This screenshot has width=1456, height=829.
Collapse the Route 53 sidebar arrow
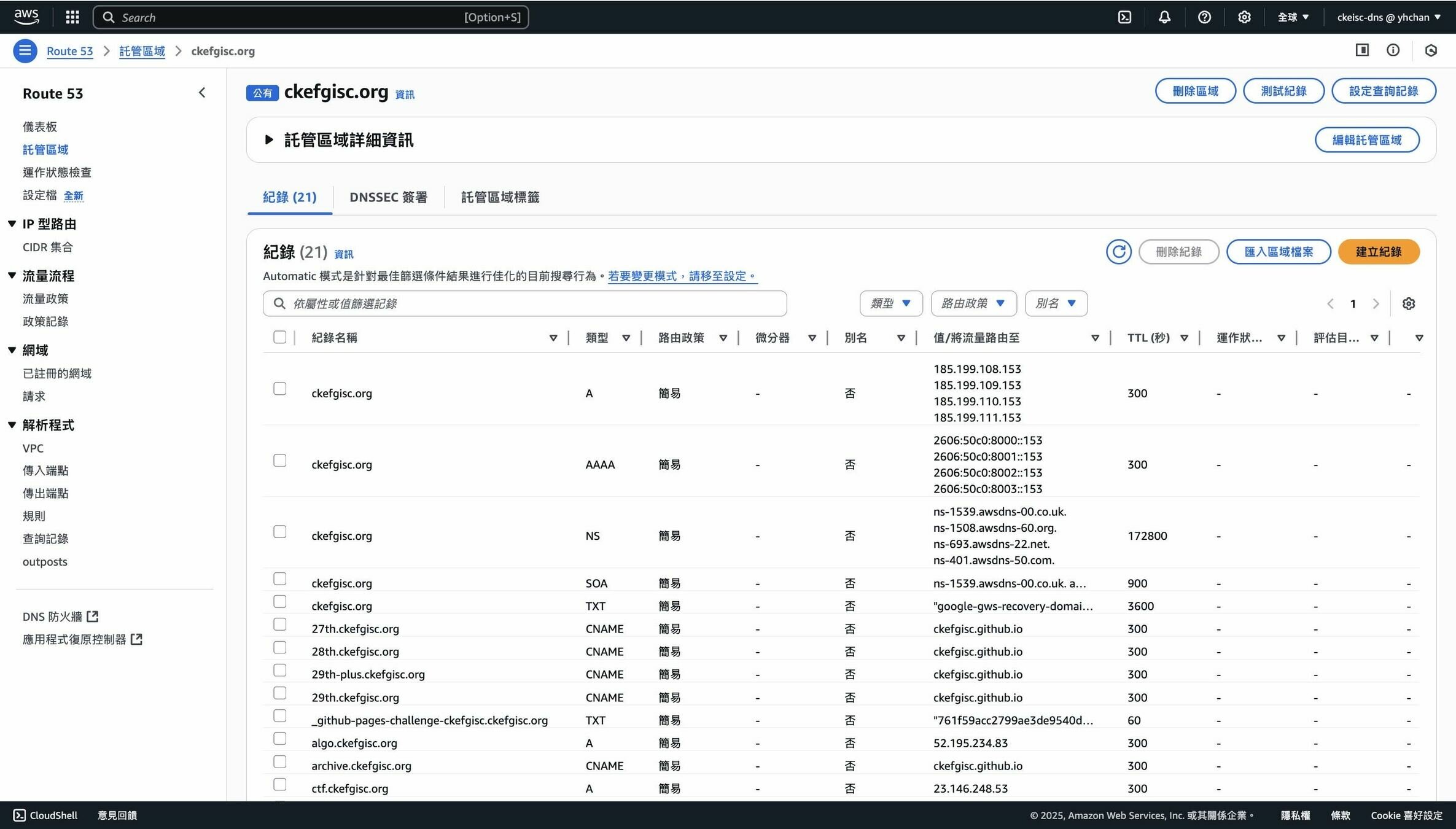(x=202, y=93)
